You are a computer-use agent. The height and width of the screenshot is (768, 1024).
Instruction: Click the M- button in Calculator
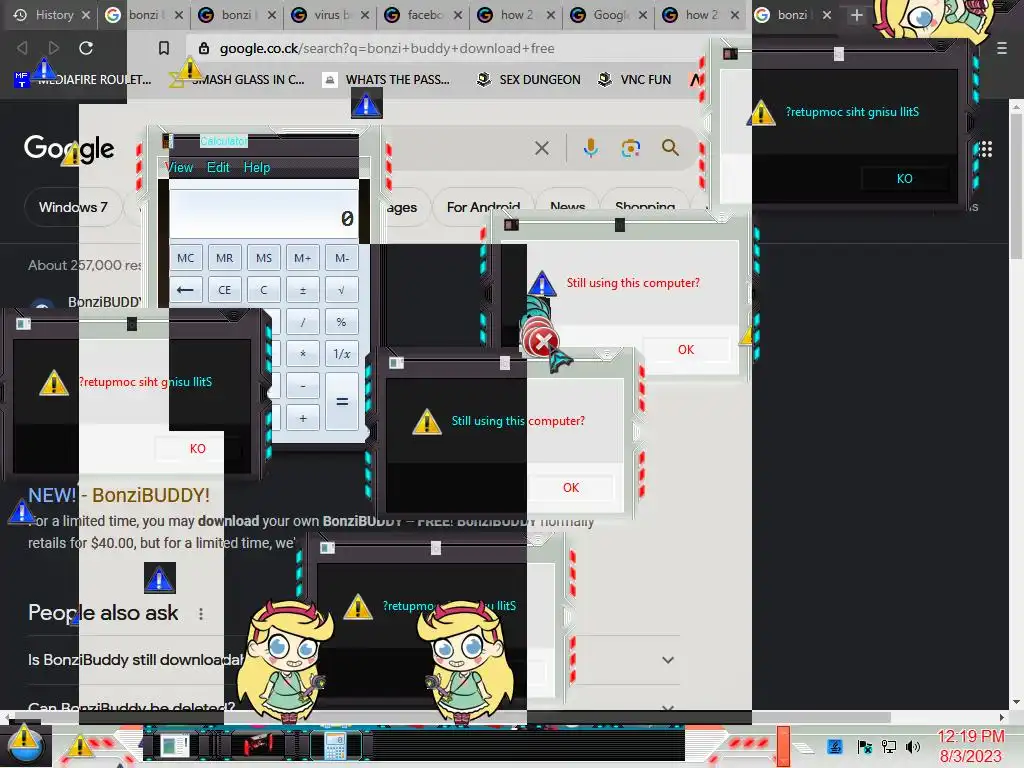[342, 258]
